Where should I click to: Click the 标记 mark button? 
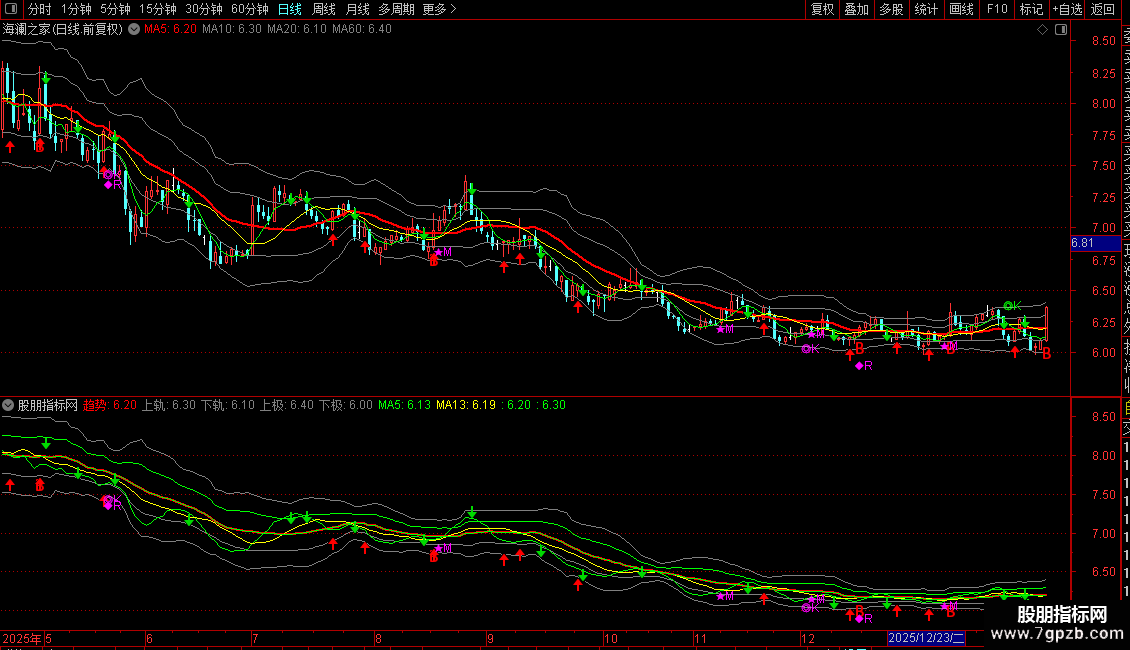coord(1030,9)
